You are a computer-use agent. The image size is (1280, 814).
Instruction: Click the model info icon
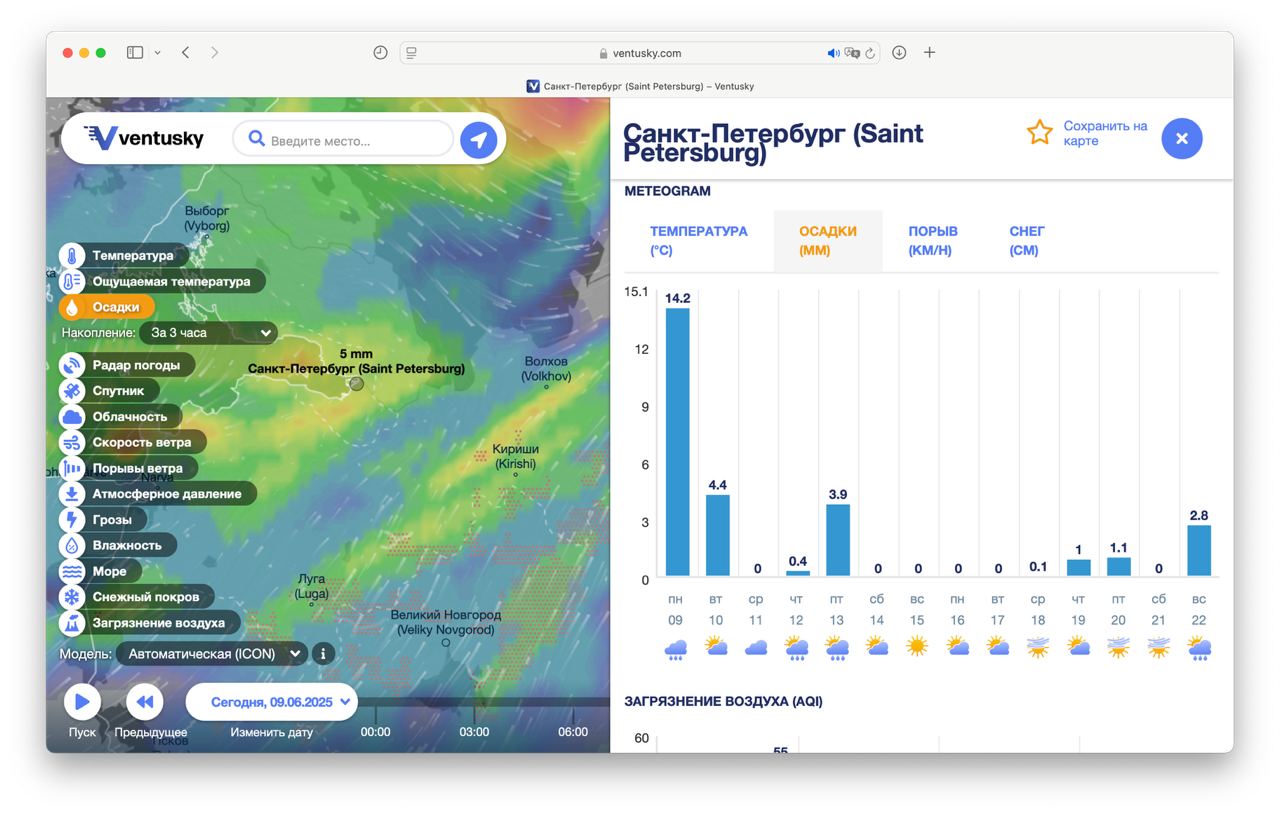pyautogui.click(x=322, y=654)
